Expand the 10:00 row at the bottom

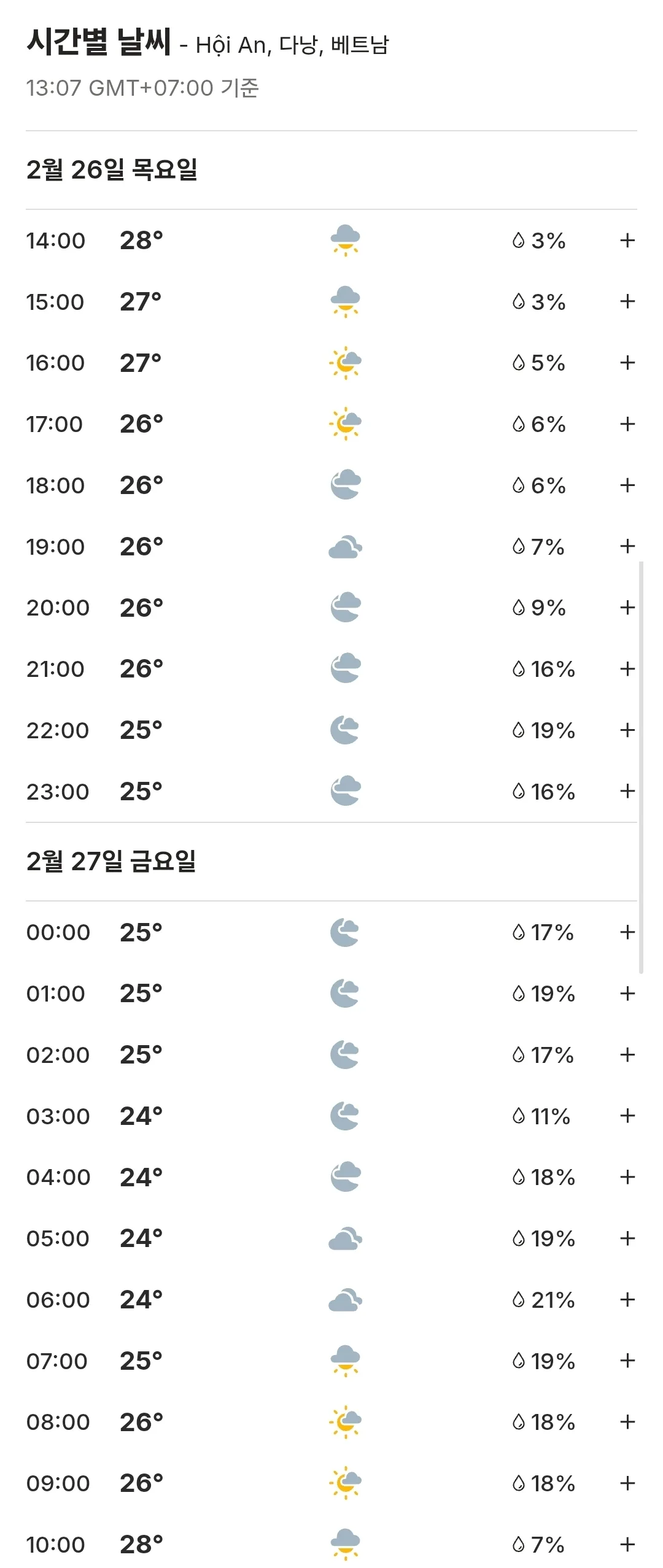(x=627, y=1545)
